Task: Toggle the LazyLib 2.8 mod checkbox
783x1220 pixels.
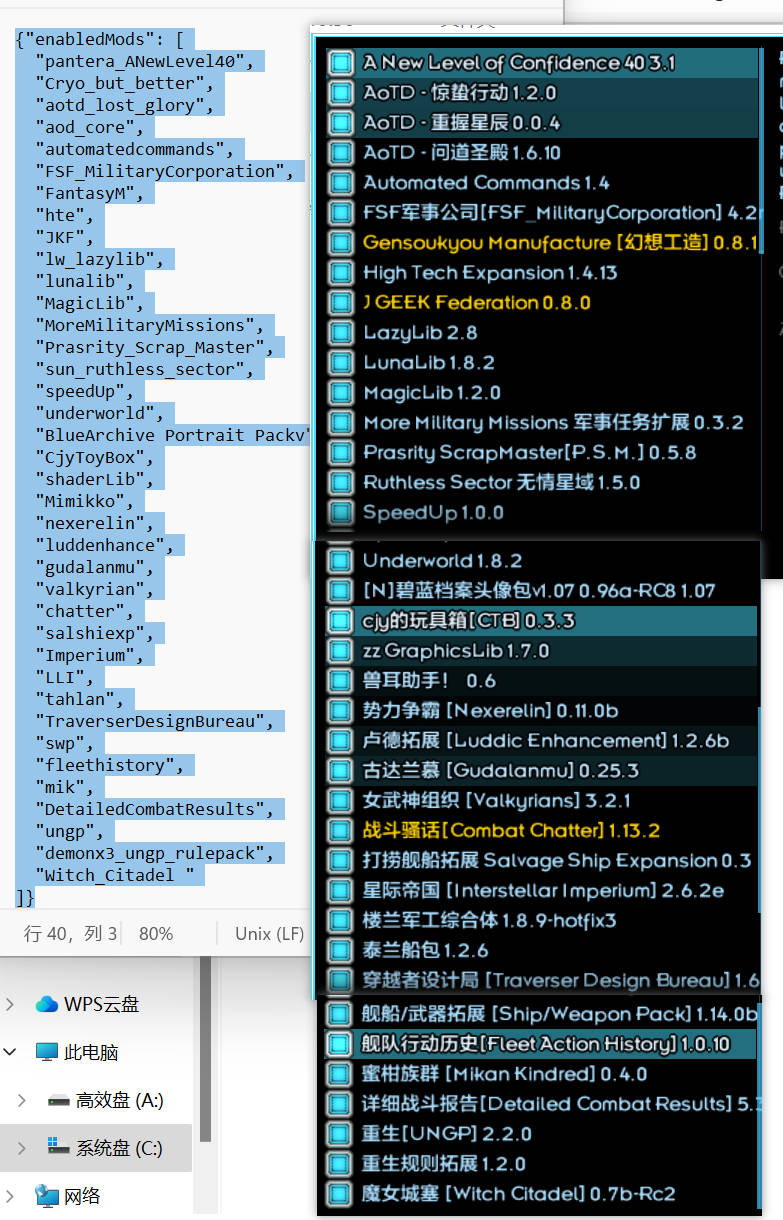Action: click(341, 333)
